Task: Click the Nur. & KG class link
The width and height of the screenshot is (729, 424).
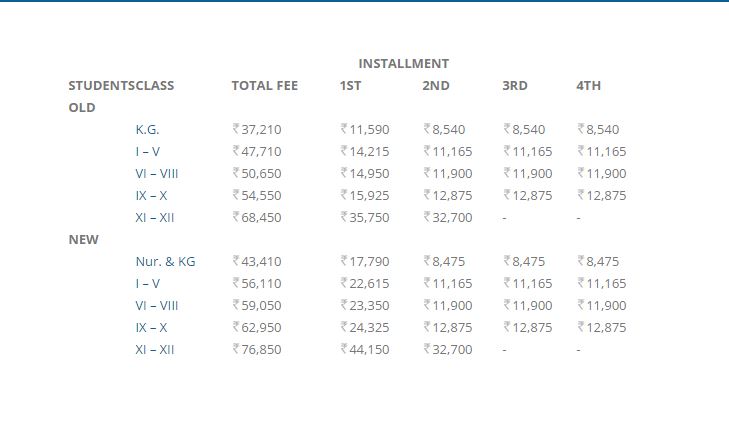Action: coord(165,261)
